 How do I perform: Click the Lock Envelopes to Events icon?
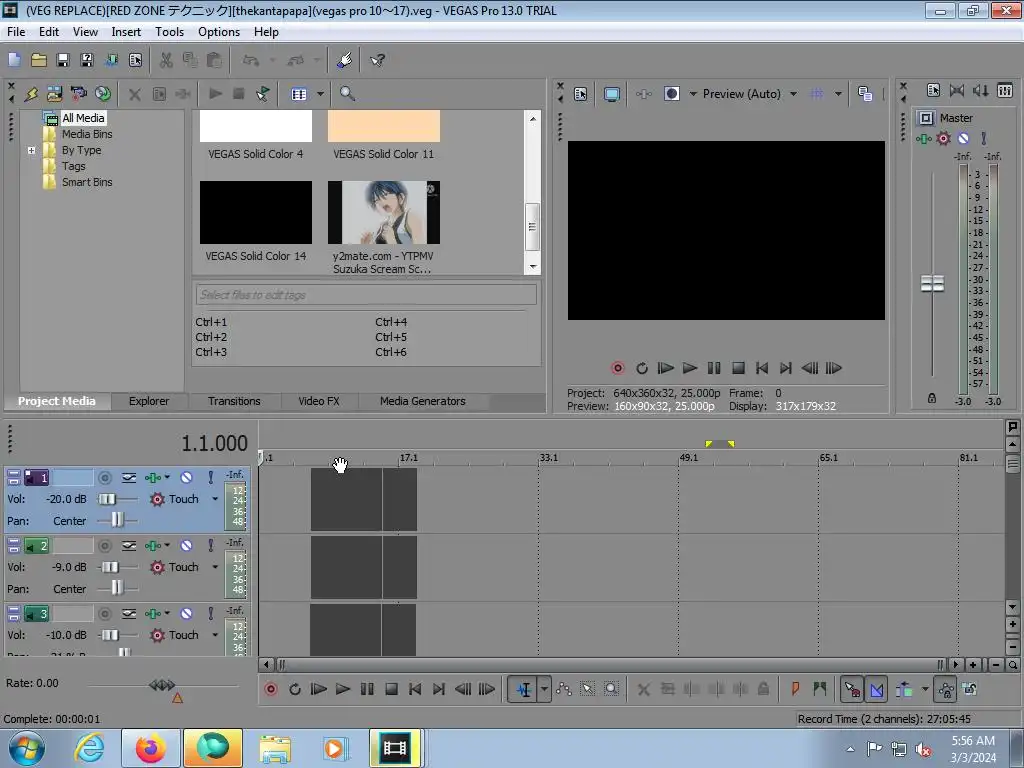(946, 690)
